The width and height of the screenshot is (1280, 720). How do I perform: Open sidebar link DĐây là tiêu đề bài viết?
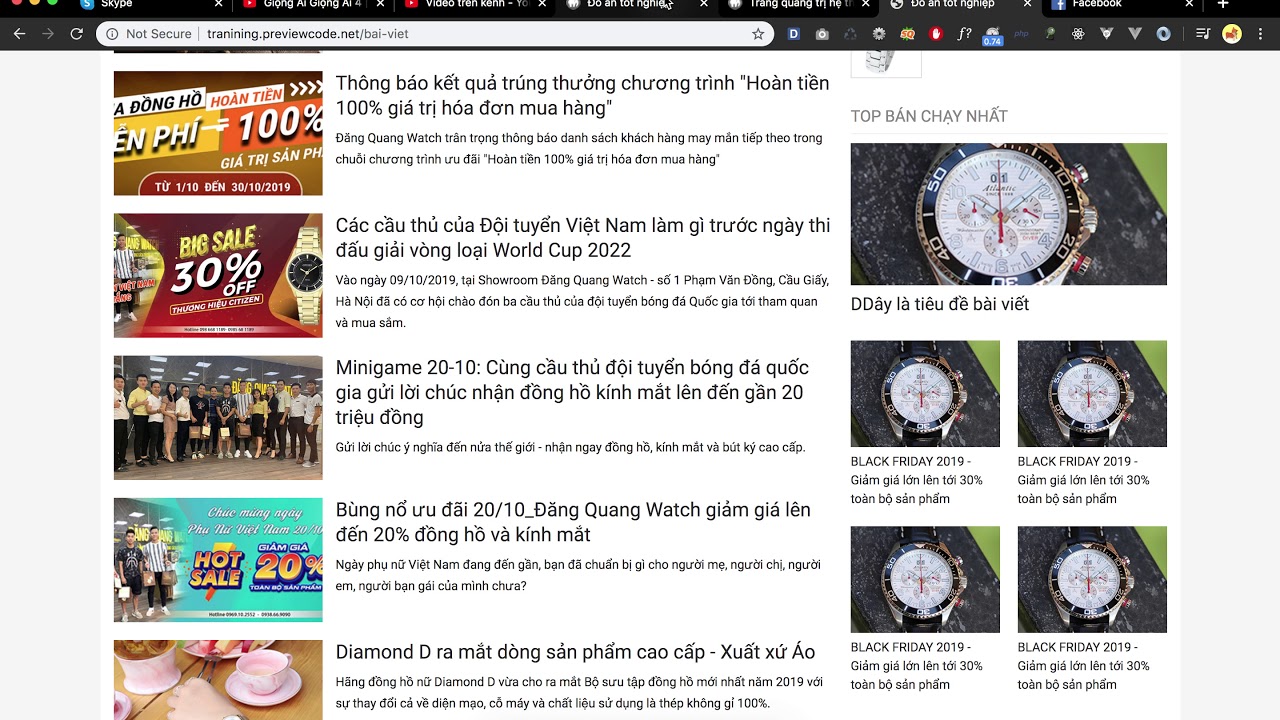(939, 304)
